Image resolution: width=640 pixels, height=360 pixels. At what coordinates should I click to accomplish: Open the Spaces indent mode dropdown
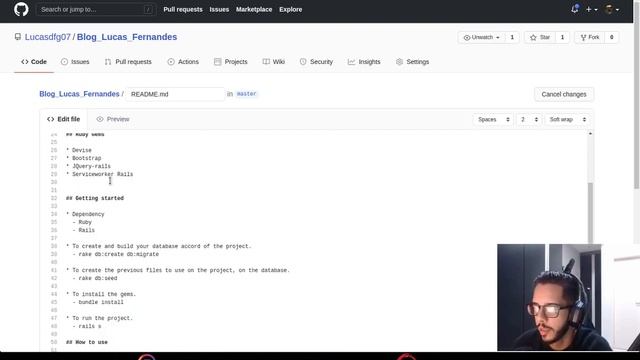point(493,120)
